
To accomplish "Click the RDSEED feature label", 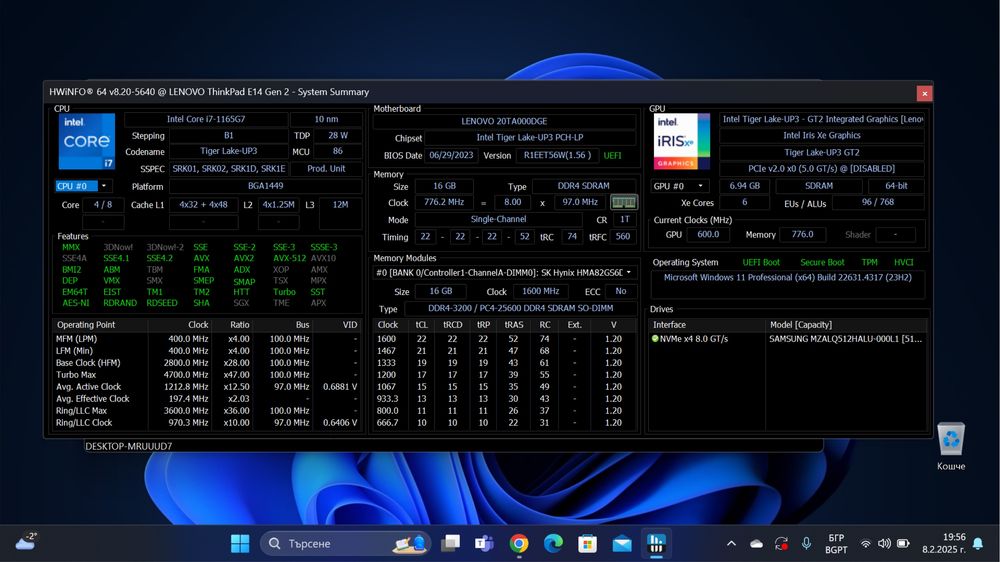I will (x=162, y=303).
